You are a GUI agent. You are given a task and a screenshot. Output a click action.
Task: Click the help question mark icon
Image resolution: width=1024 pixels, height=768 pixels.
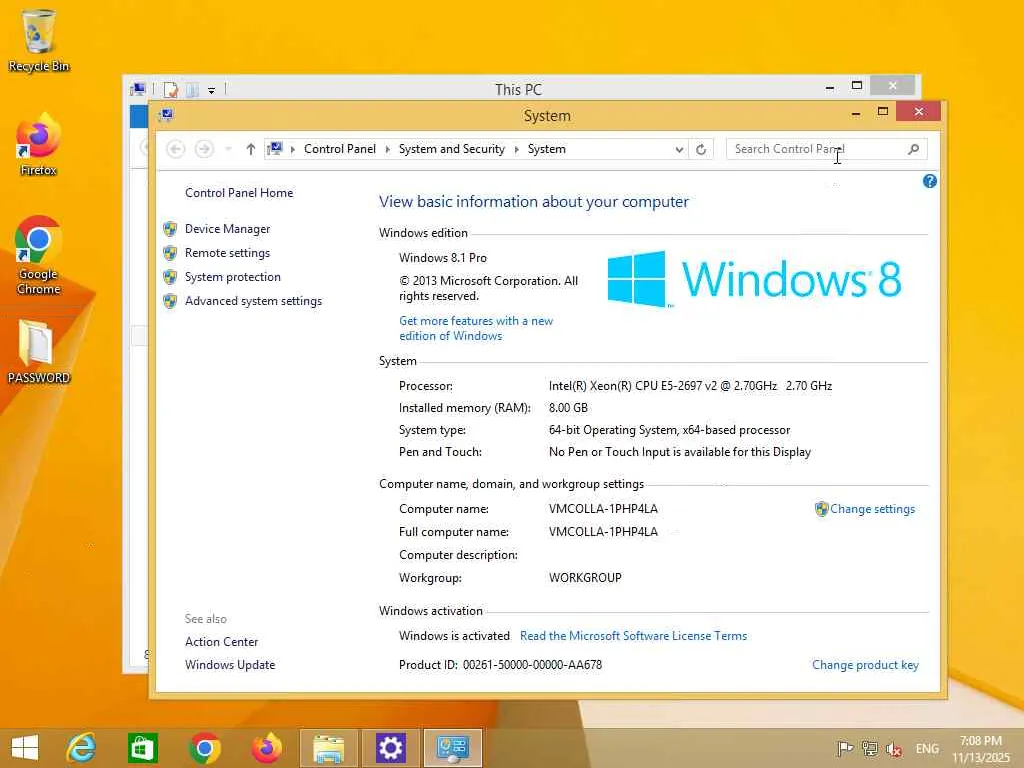(929, 181)
